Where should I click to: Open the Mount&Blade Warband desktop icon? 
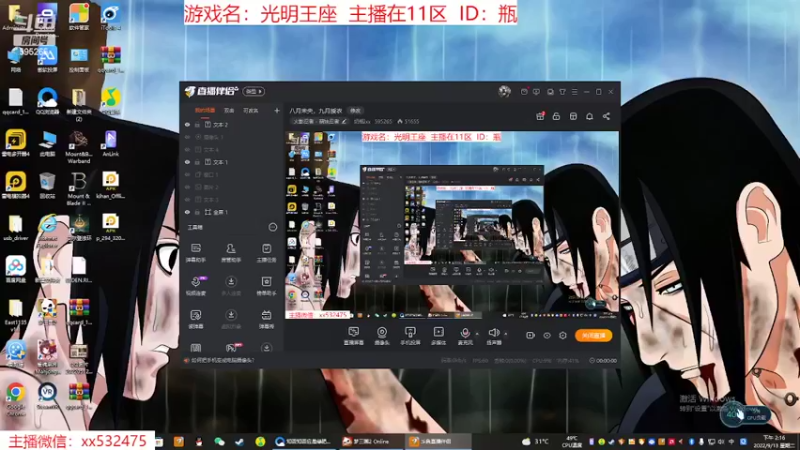tap(79, 147)
